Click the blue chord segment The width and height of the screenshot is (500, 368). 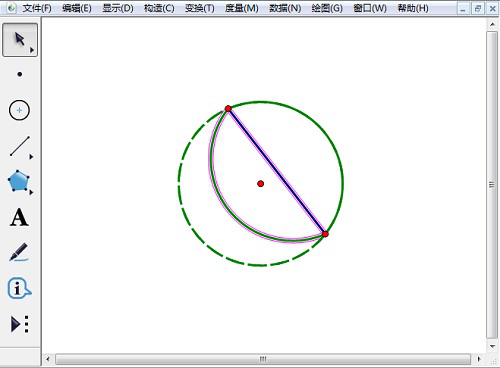[x=277, y=171]
